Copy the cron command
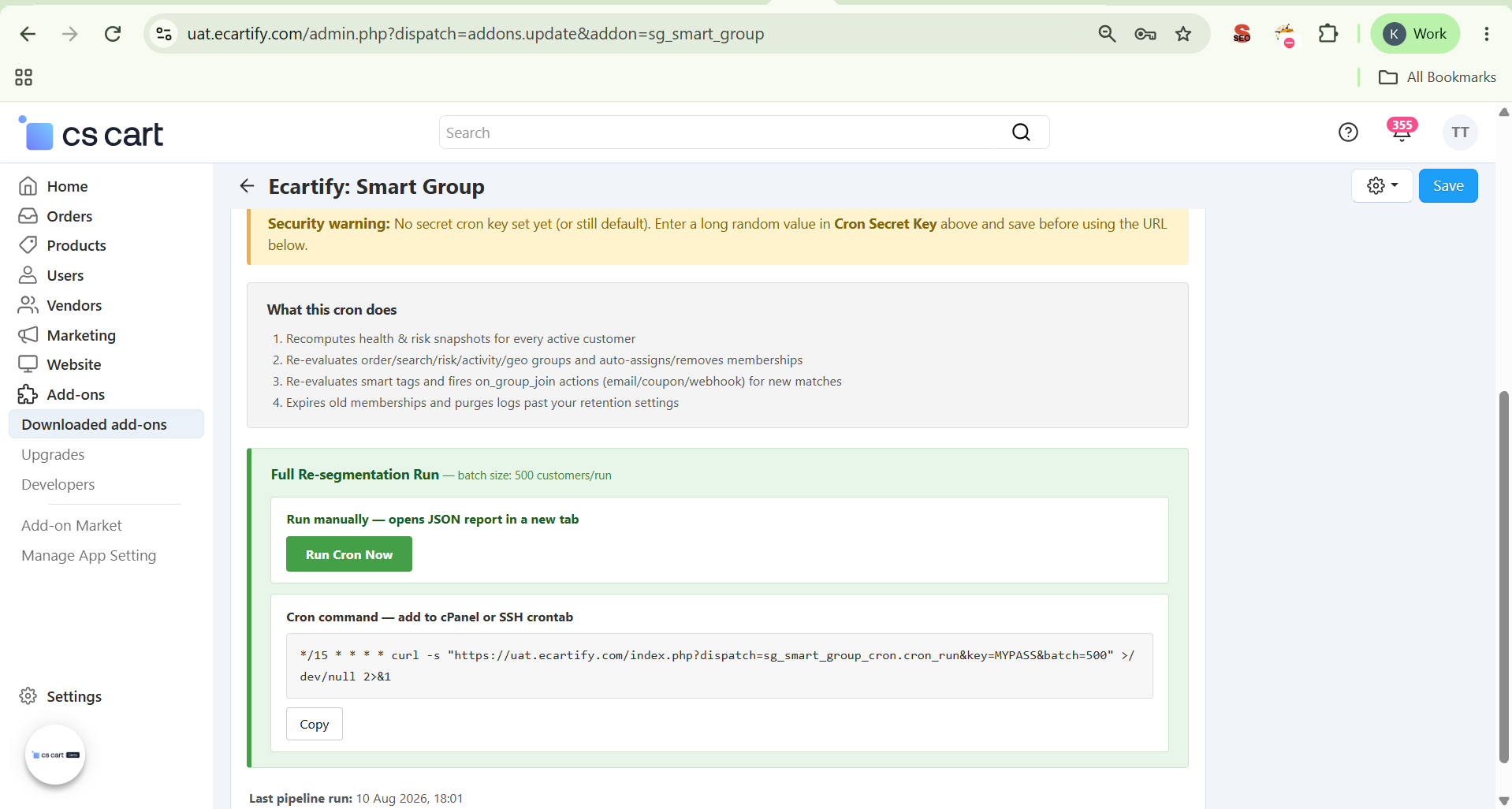Screen dimensions: 1512x809 point(315,724)
